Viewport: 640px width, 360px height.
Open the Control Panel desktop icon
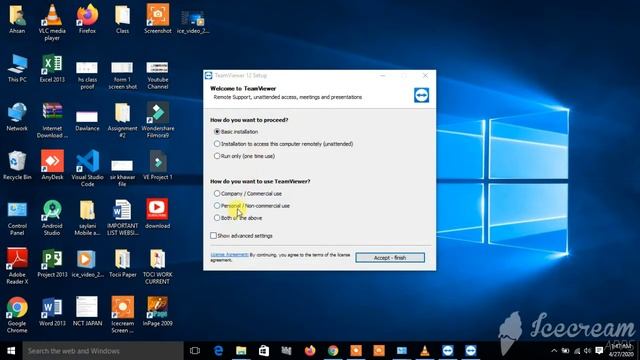(17, 218)
